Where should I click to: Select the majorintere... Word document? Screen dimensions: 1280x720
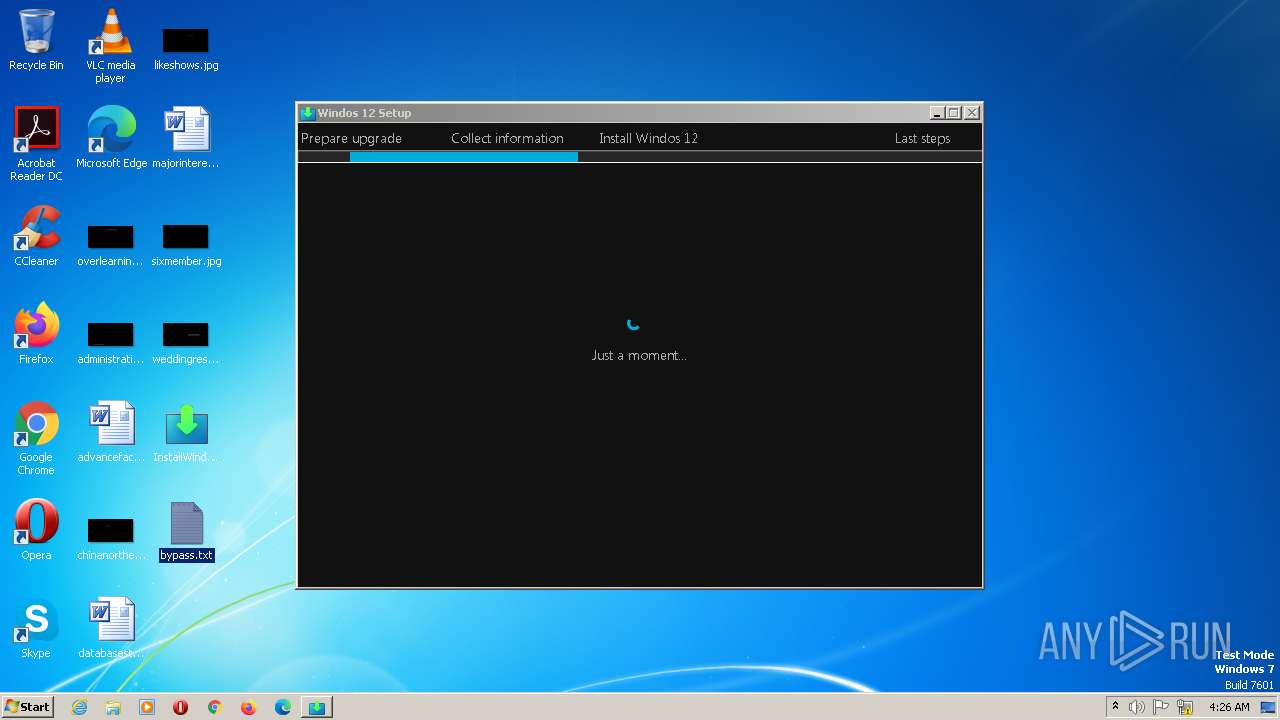(x=186, y=138)
